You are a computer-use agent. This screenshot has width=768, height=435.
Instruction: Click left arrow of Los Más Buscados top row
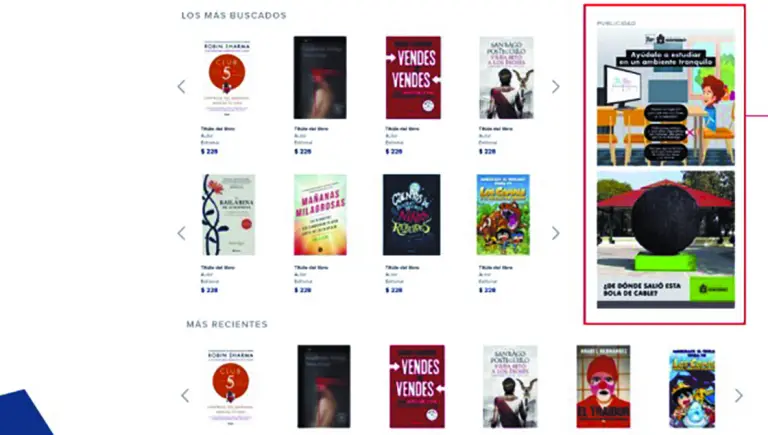click(182, 87)
